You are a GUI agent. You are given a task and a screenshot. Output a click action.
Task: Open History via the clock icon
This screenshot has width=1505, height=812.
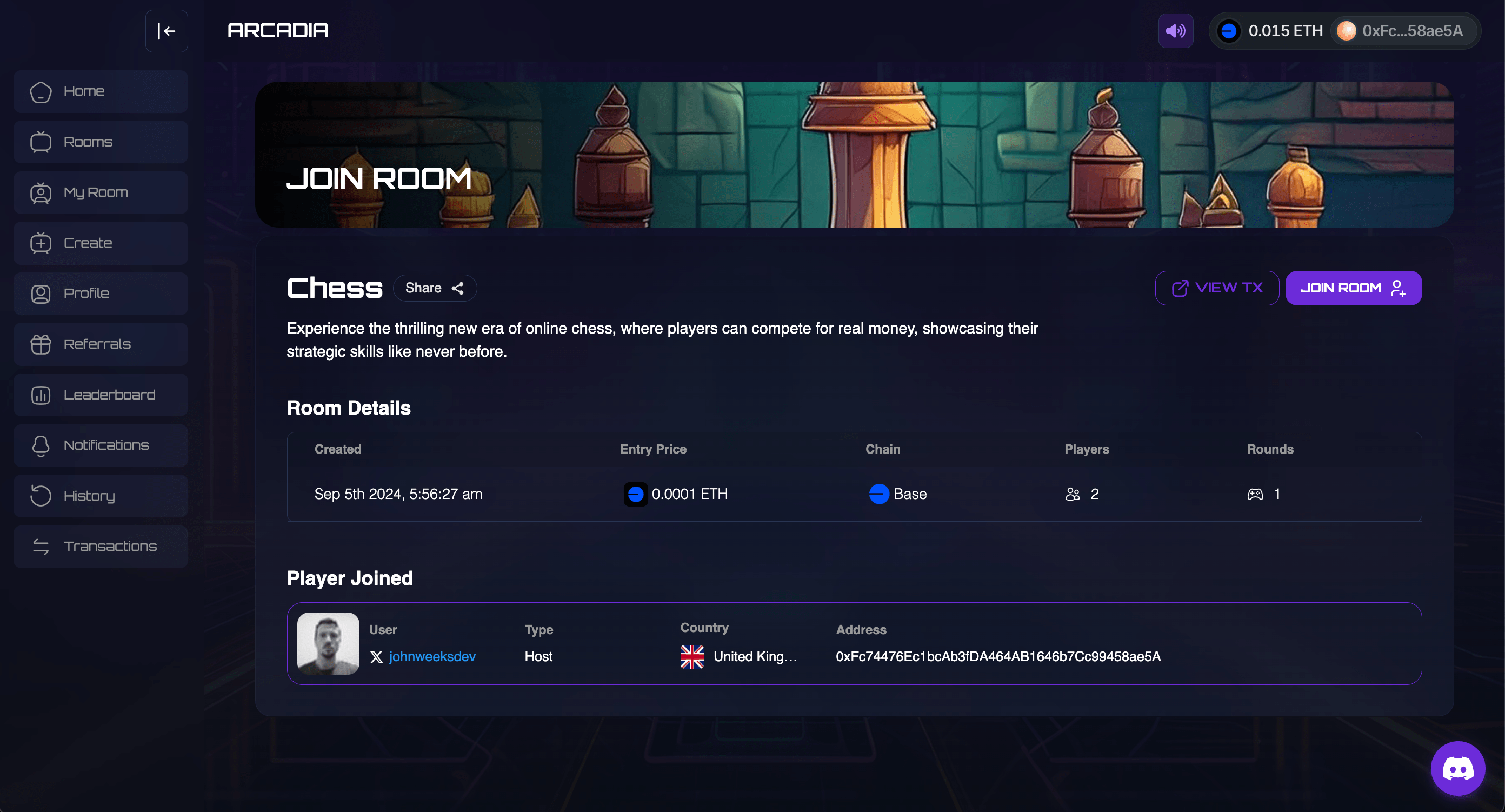[x=41, y=496]
